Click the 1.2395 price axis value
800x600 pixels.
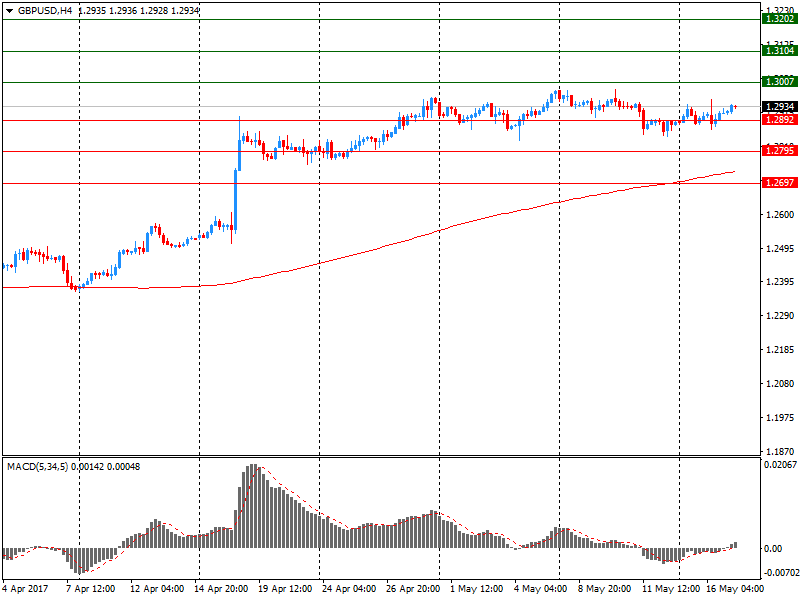[780, 282]
